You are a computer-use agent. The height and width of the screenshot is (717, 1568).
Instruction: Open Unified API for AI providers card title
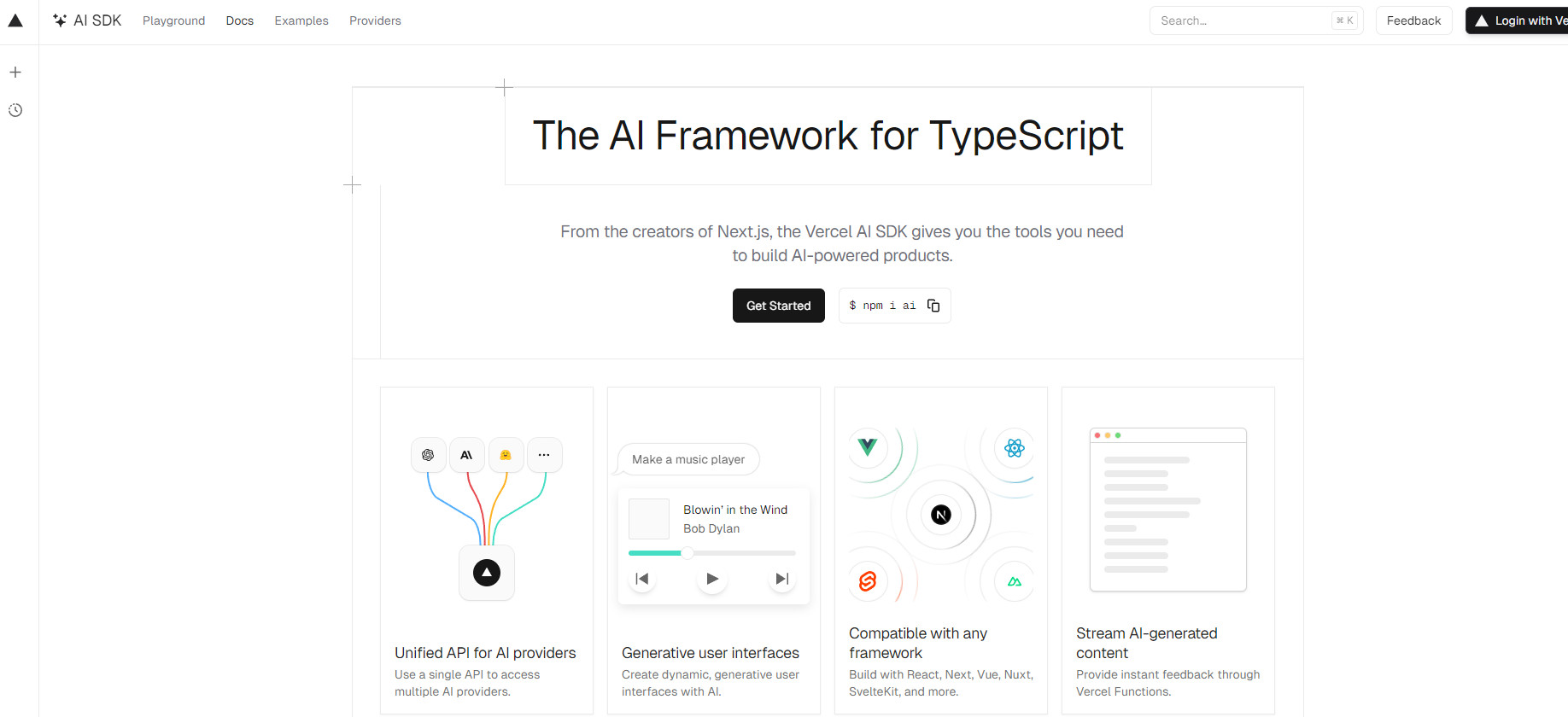coord(485,653)
